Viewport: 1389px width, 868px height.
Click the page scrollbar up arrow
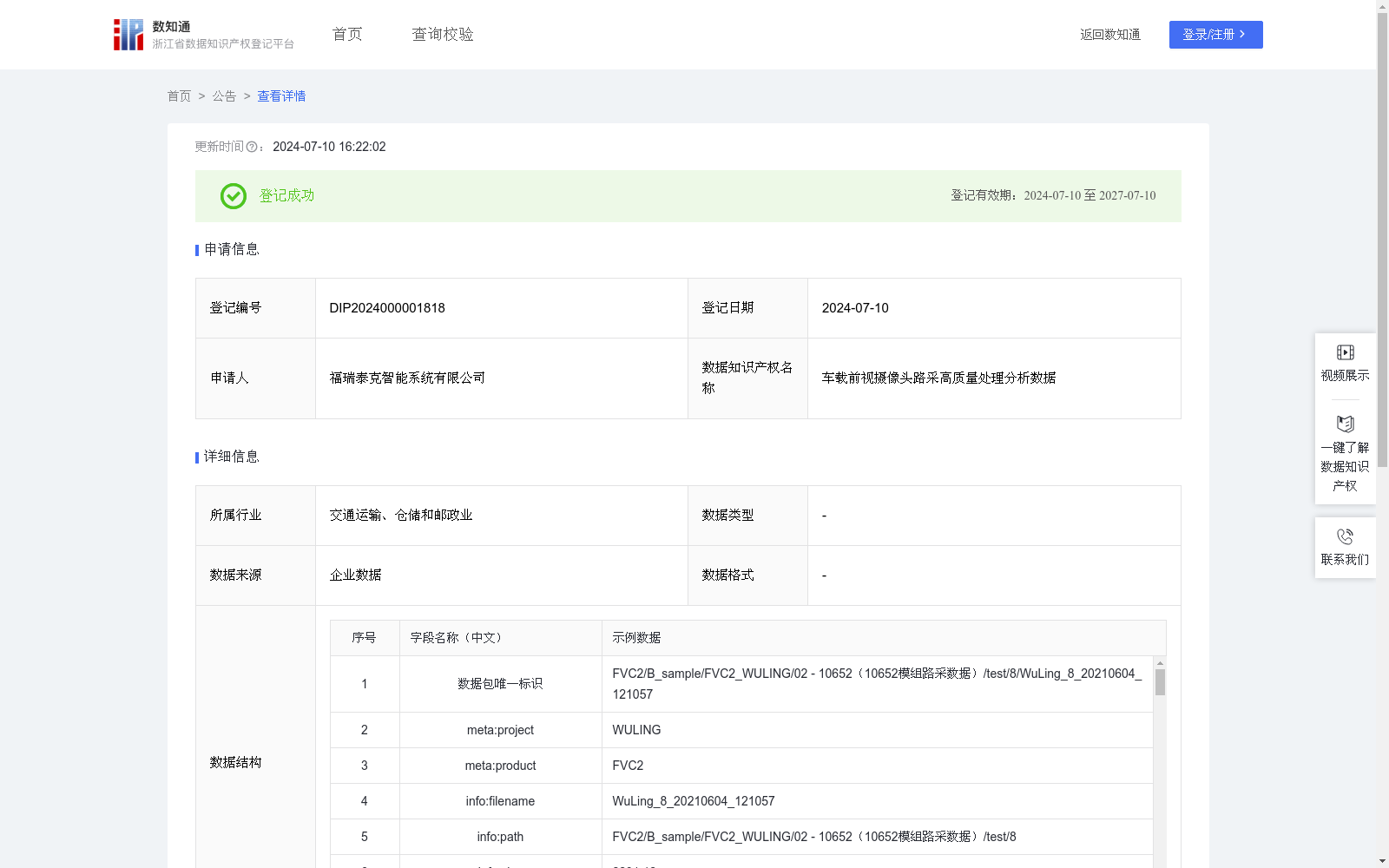click(x=1382, y=6)
